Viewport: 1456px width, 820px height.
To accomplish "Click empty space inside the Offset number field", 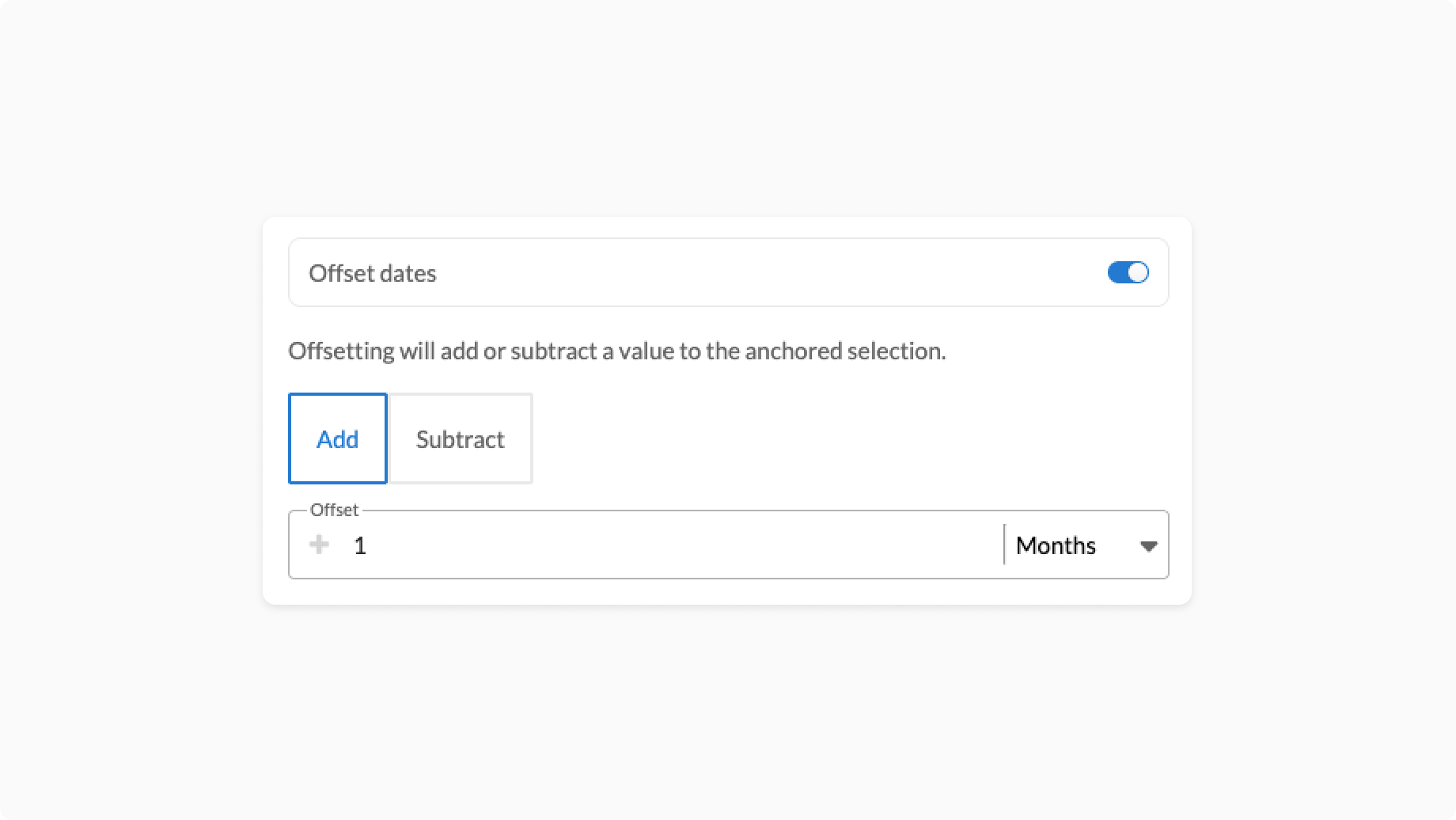I will (673, 545).
